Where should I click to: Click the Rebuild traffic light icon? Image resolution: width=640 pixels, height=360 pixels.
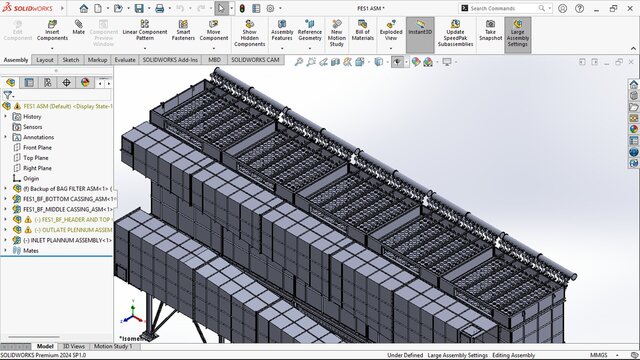click(x=242, y=8)
